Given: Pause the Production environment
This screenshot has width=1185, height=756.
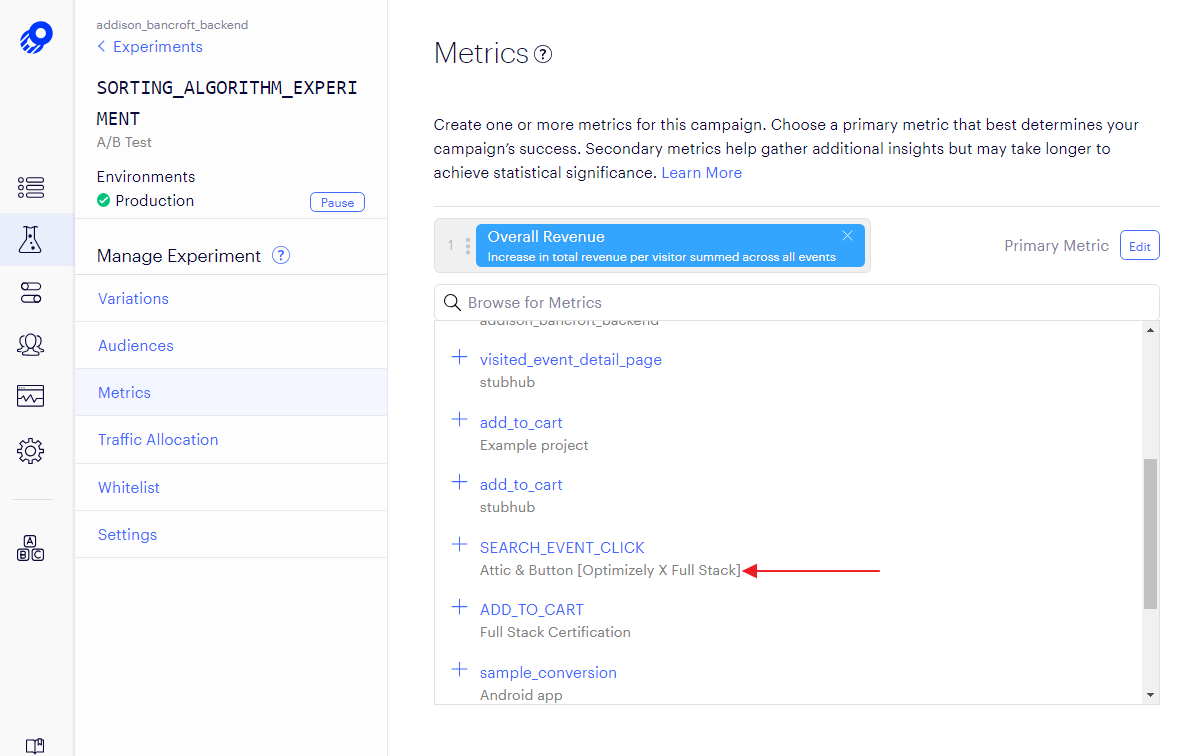Looking at the screenshot, I should [x=337, y=202].
